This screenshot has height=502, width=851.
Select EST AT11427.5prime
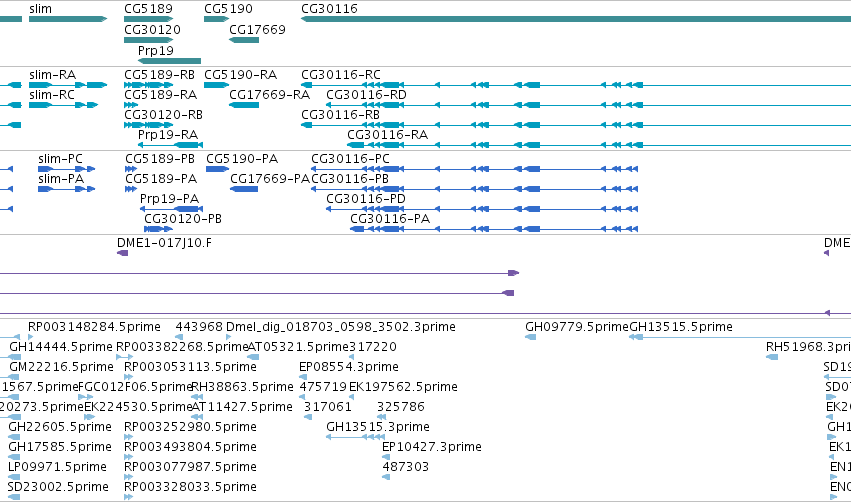pyautogui.click(x=242, y=407)
